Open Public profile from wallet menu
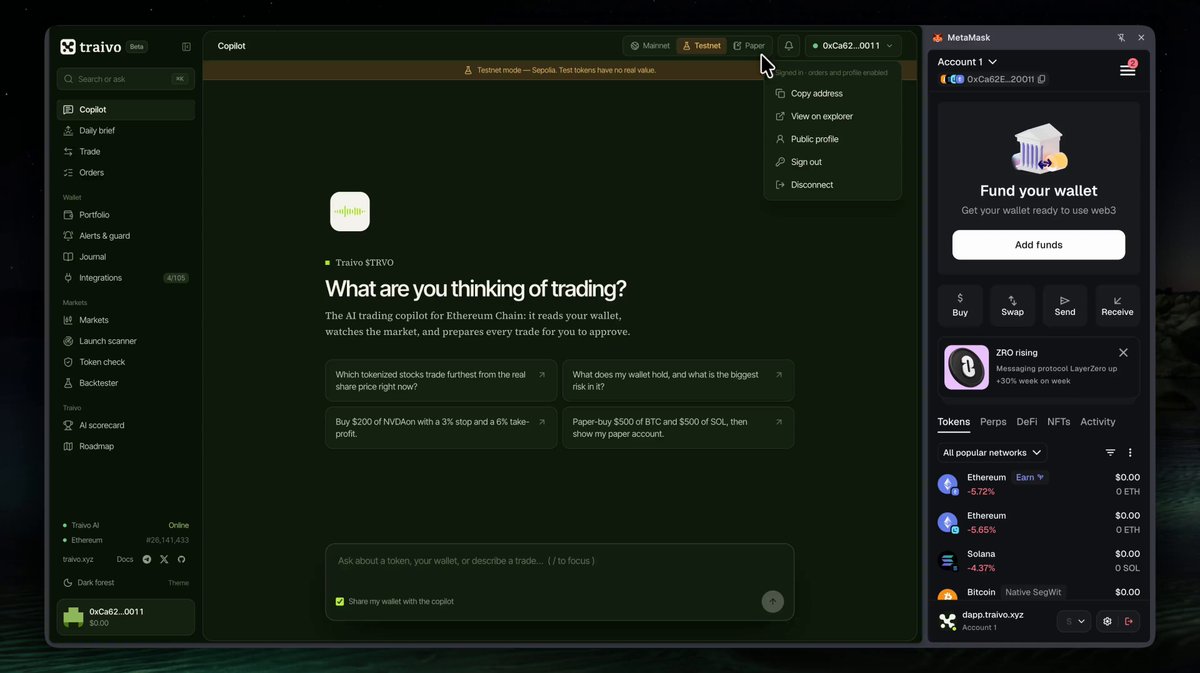 pyautogui.click(x=832, y=139)
